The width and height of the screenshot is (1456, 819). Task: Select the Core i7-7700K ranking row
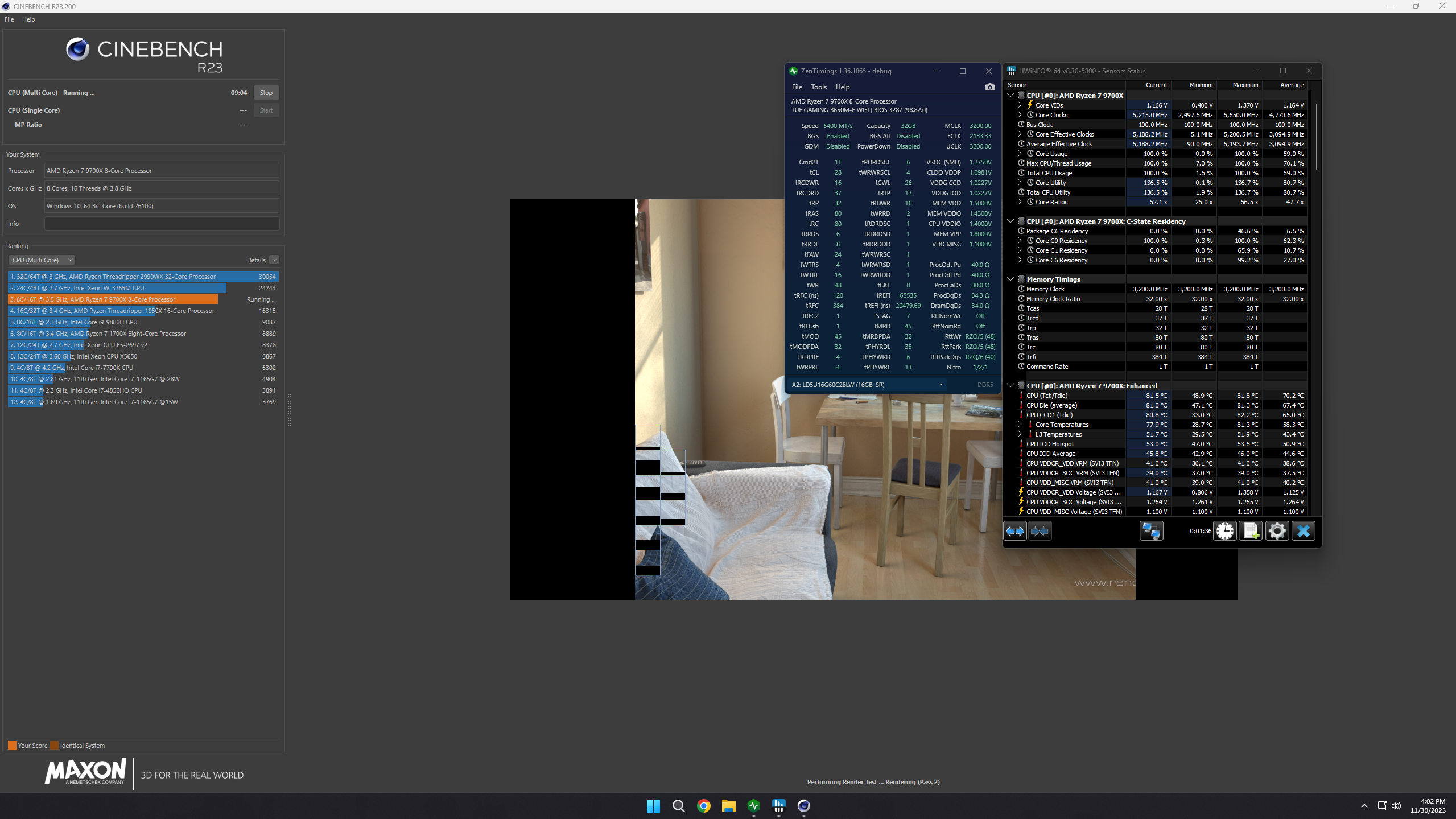click(x=143, y=368)
